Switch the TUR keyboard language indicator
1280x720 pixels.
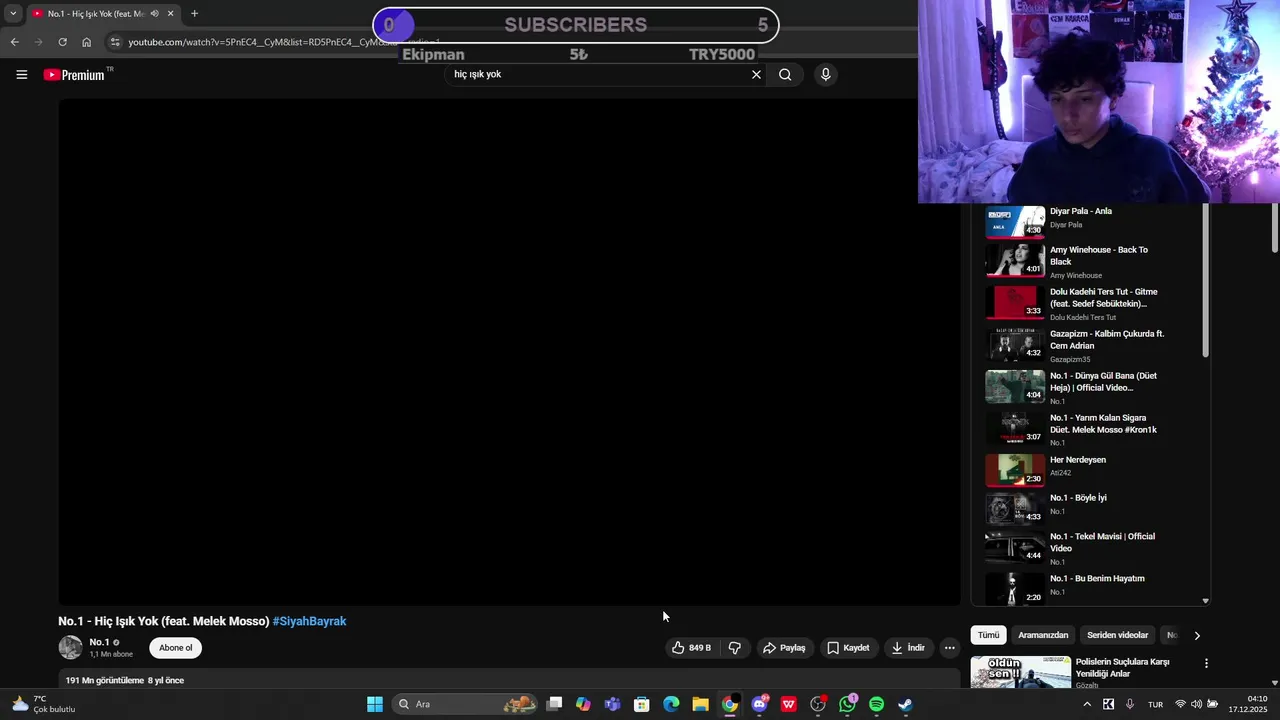(x=1155, y=704)
